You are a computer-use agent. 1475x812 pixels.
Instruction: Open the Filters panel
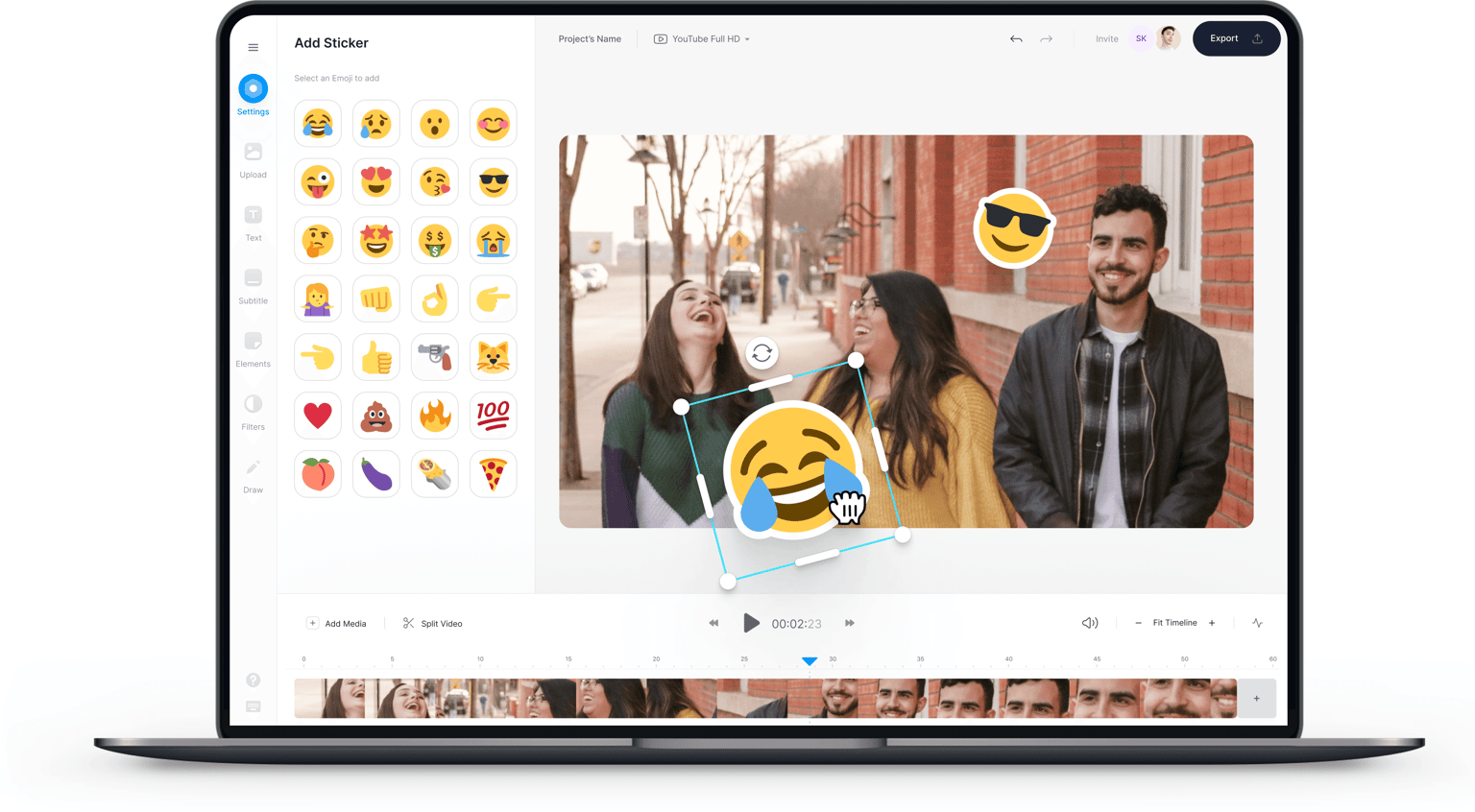point(254,411)
